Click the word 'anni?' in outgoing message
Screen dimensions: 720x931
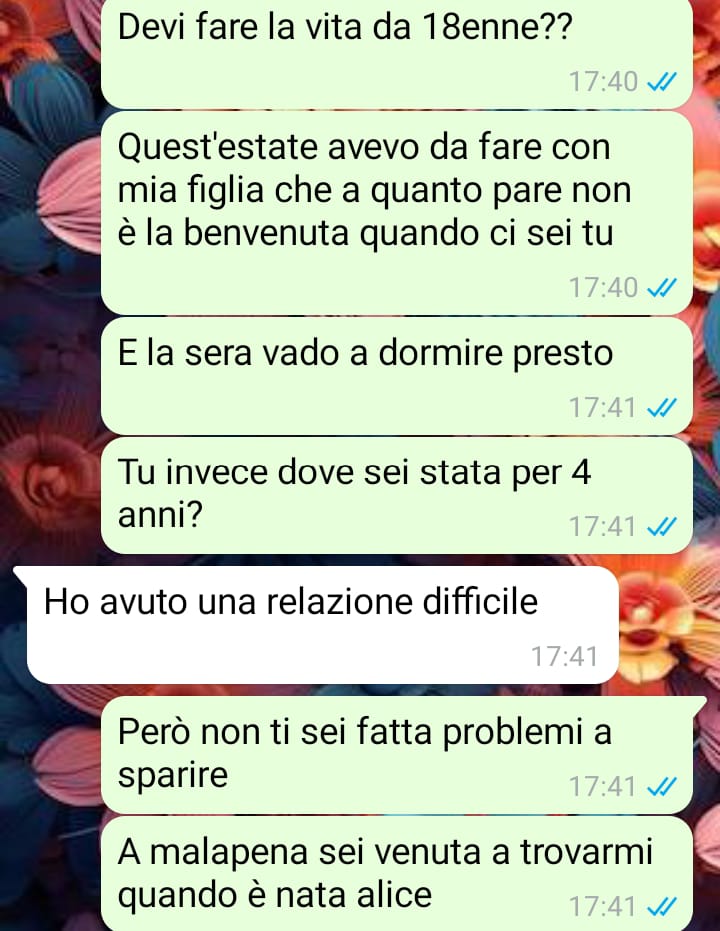coord(160,514)
